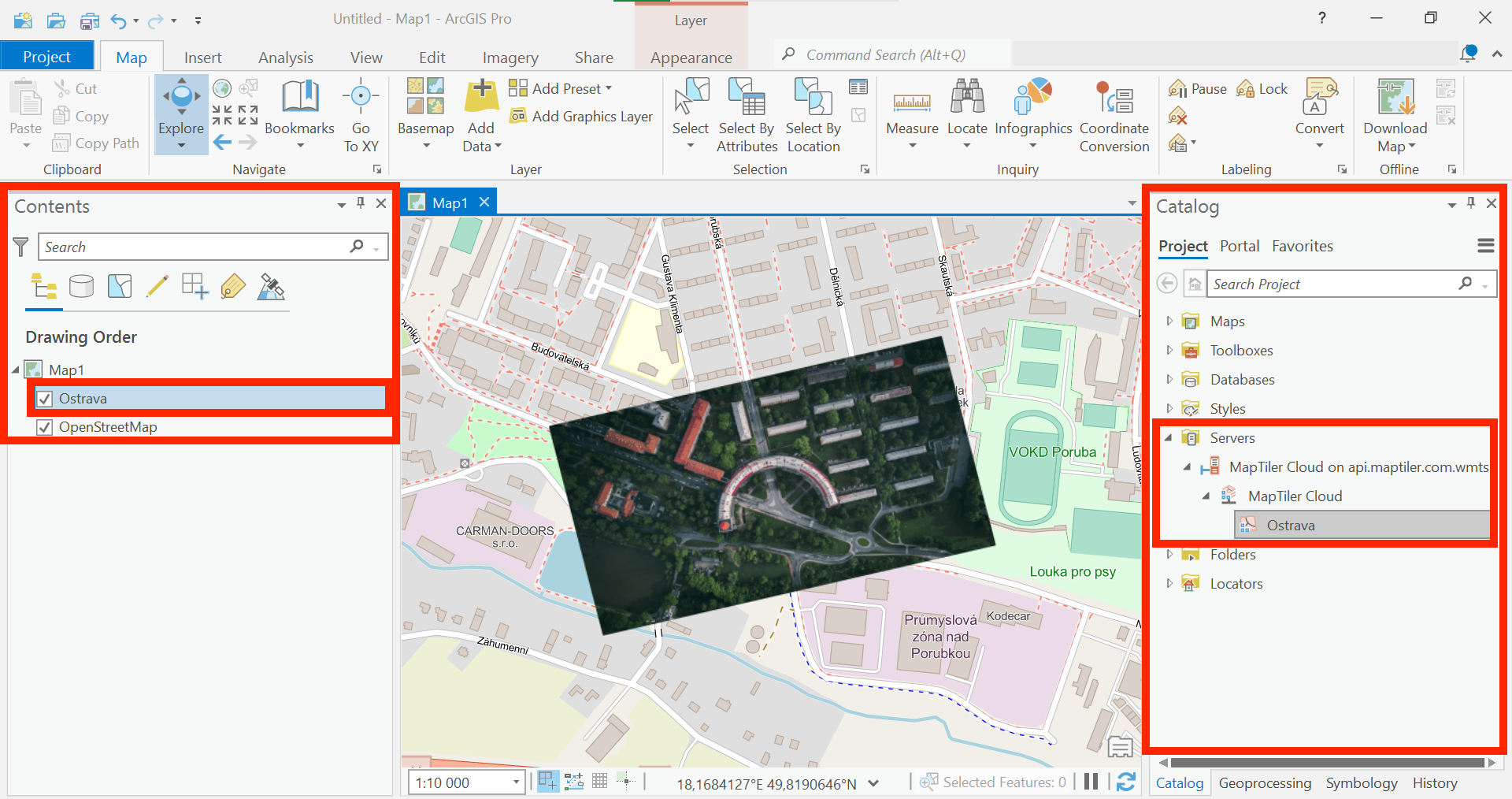Switch to List By Data Source view
Viewport: 1512px width, 799px height.
81,287
